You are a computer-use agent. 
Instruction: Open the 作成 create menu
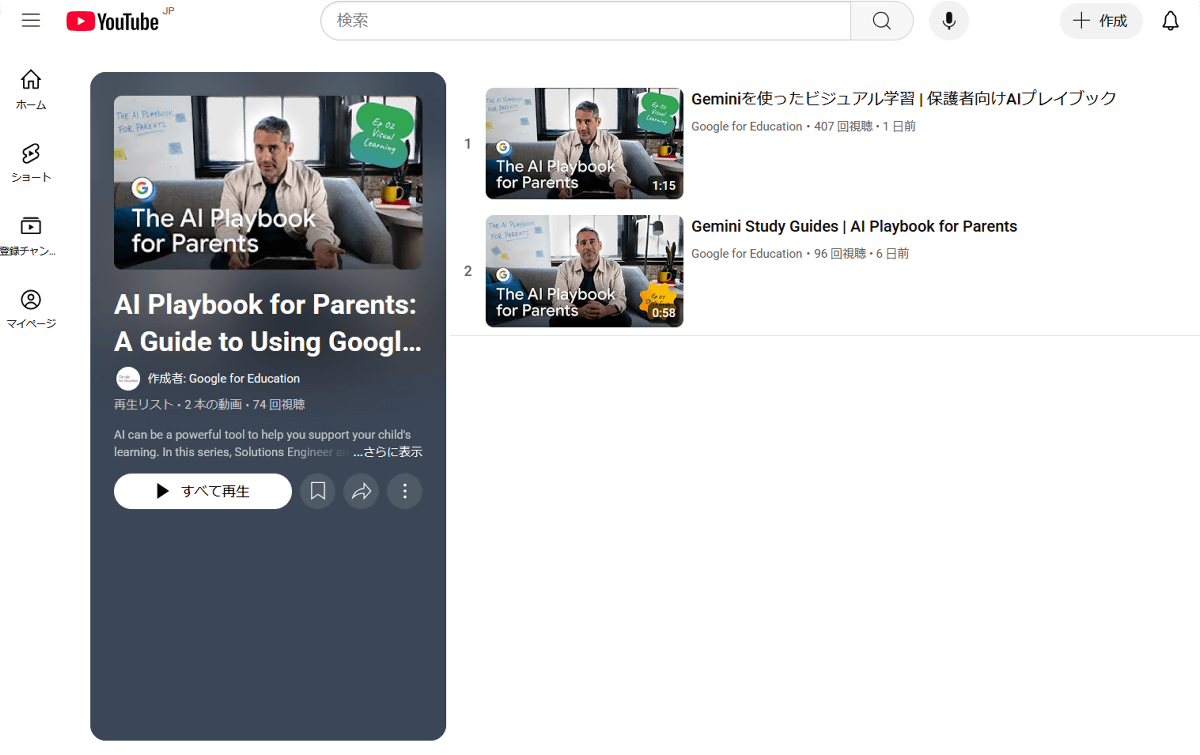point(1100,21)
